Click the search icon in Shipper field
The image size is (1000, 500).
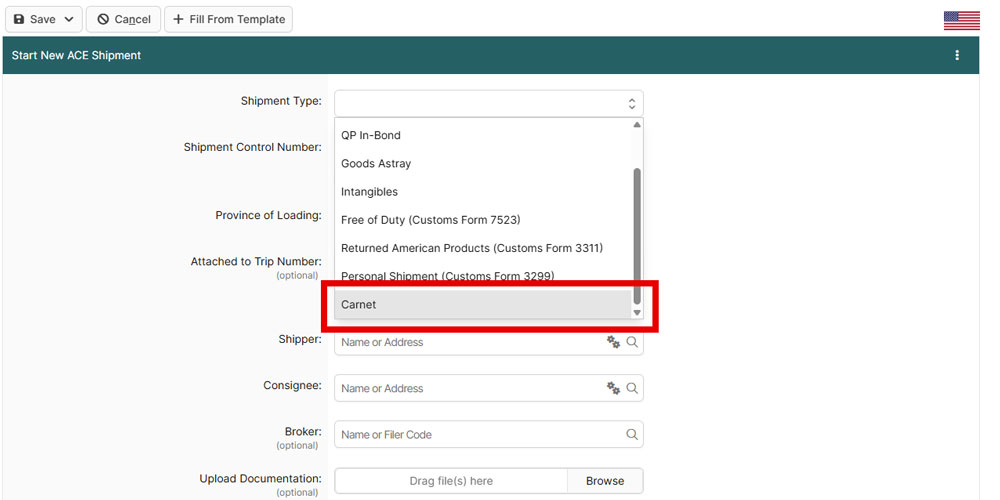pos(632,342)
